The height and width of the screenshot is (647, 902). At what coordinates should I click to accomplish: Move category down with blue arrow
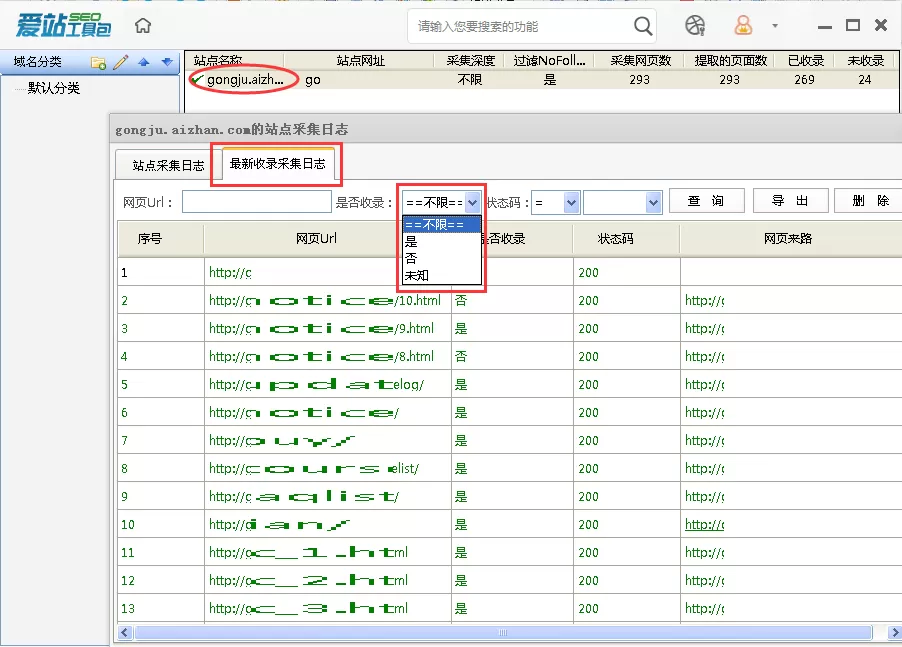click(167, 62)
